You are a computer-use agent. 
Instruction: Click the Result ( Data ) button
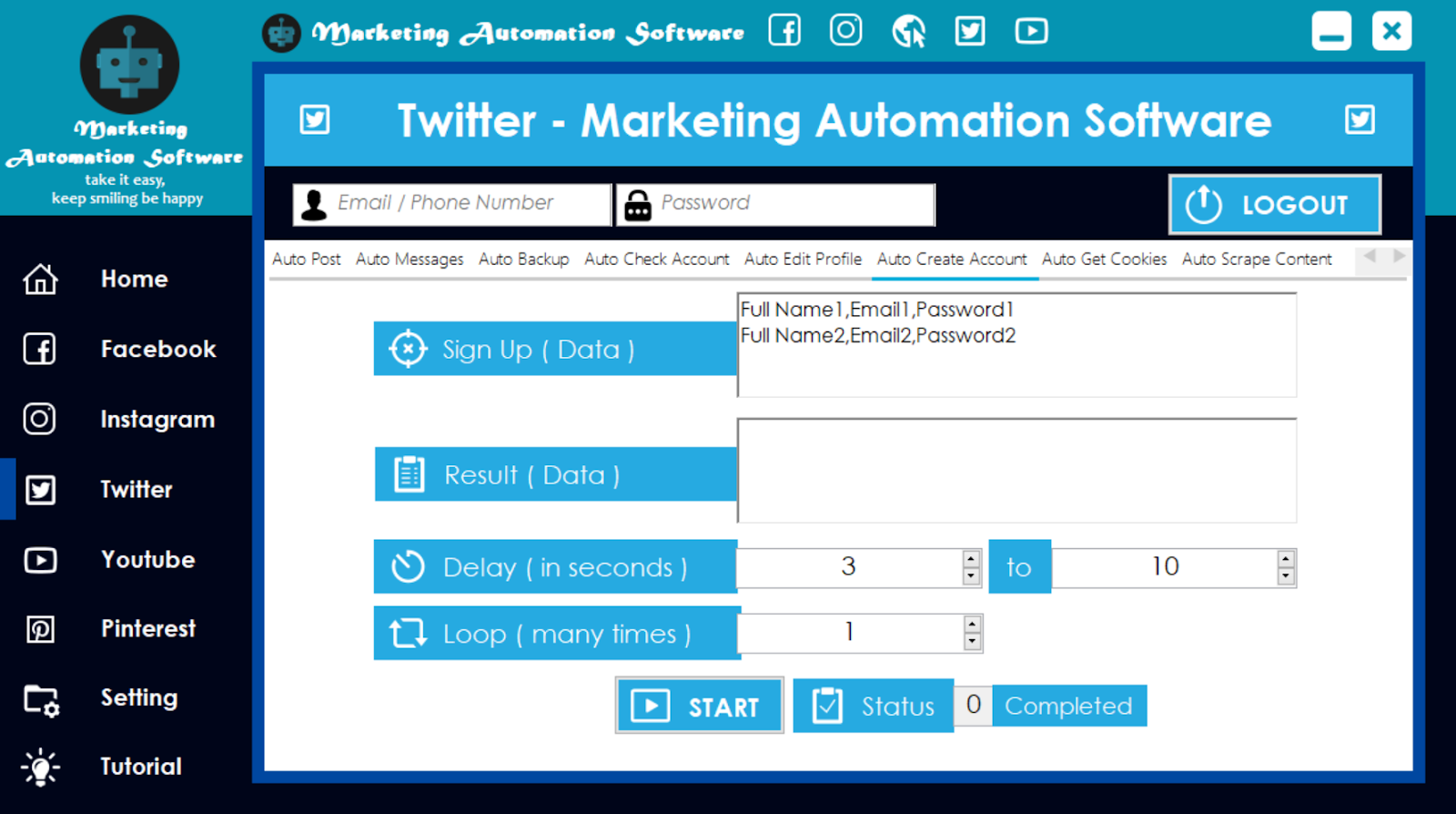tap(556, 473)
